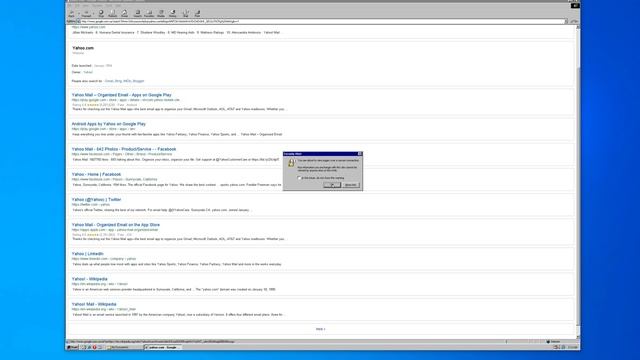The height and width of the screenshot is (360, 640).
Task: Open 'Yahoo (@Yahoo) | Twitter' result
Action: point(96,200)
